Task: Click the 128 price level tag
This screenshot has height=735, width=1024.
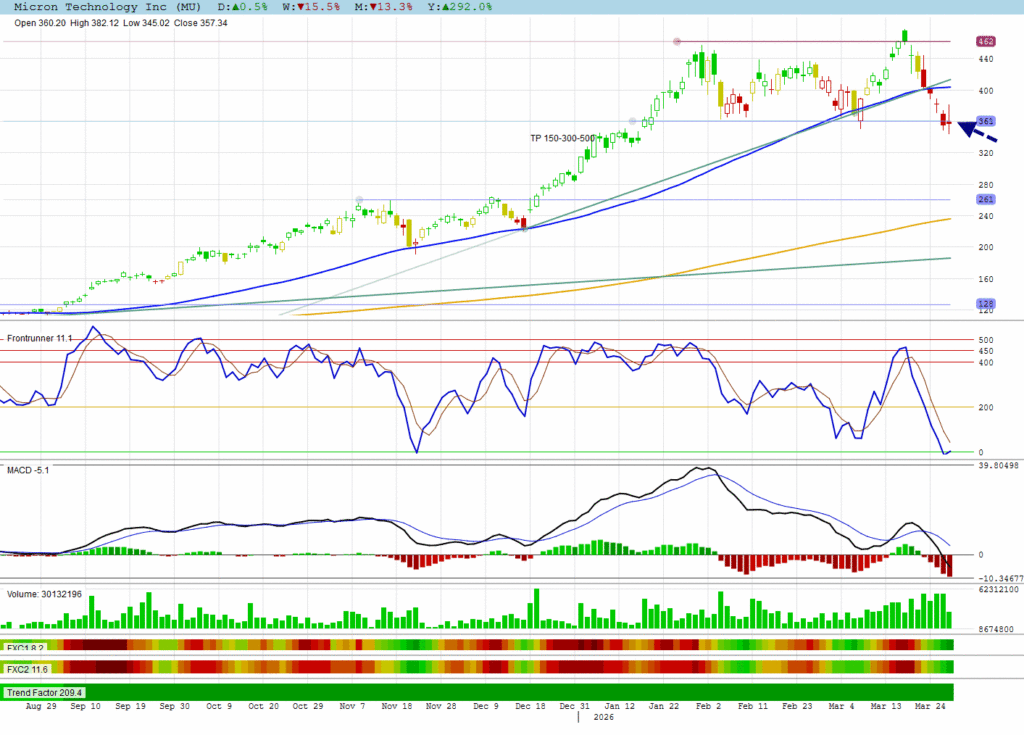Action: coord(984,305)
